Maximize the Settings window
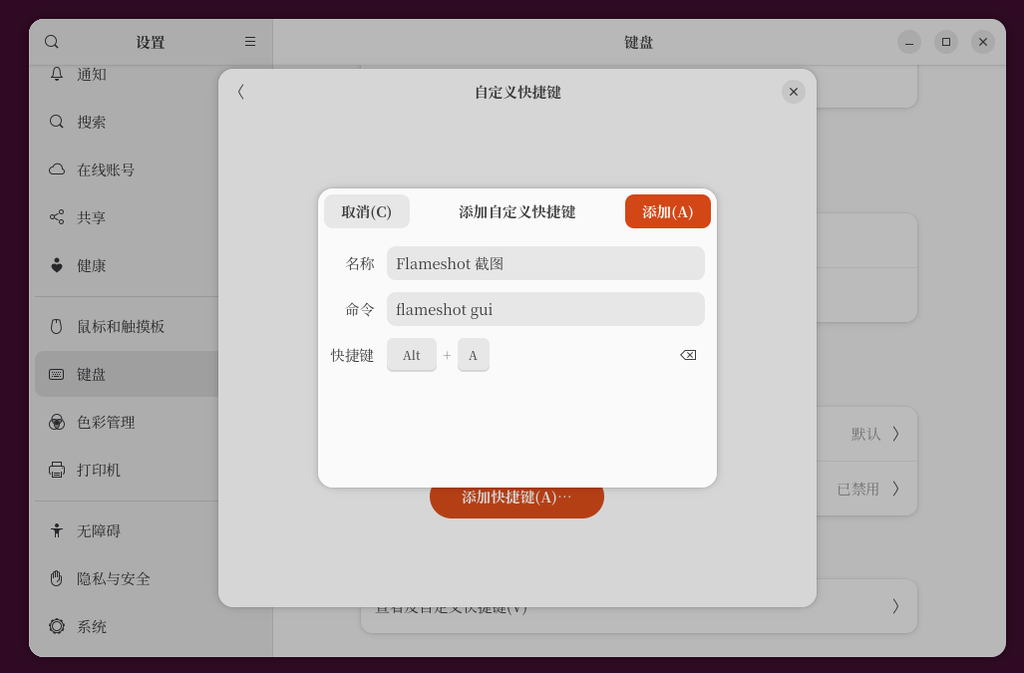The image size is (1024, 673). coord(946,42)
